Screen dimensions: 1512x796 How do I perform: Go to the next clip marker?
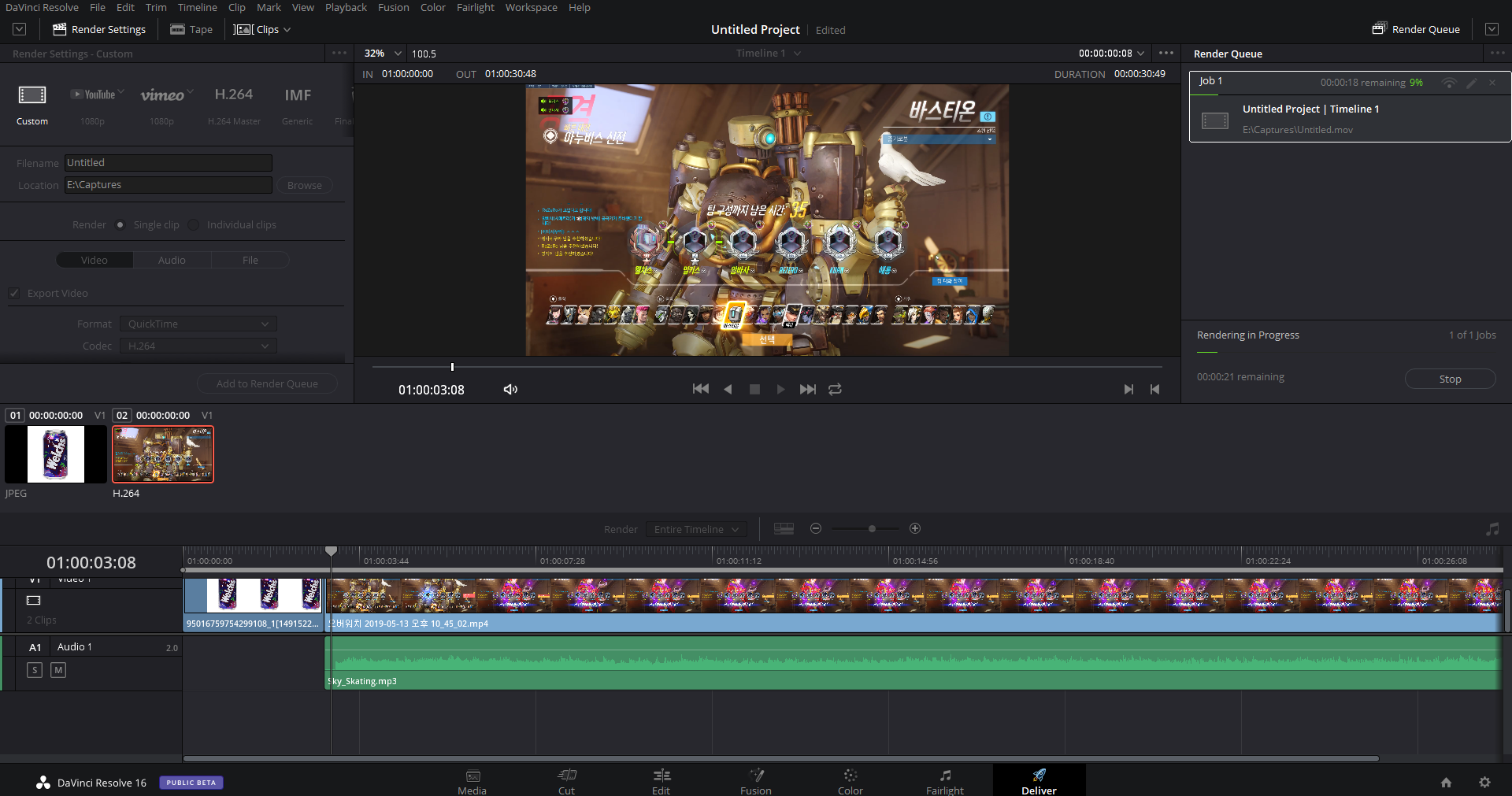click(x=1128, y=389)
